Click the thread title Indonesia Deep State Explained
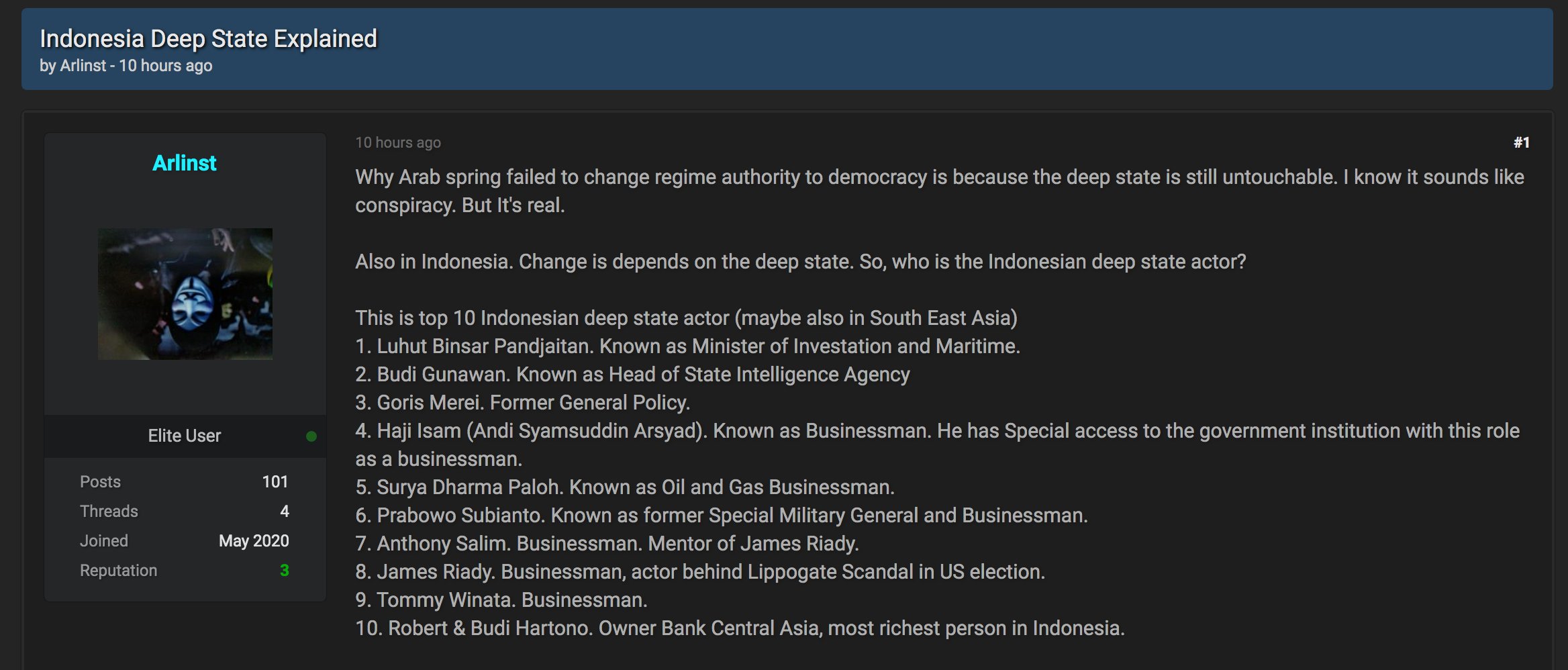Image resolution: width=1568 pixels, height=670 pixels. pyautogui.click(x=208, y=39)
